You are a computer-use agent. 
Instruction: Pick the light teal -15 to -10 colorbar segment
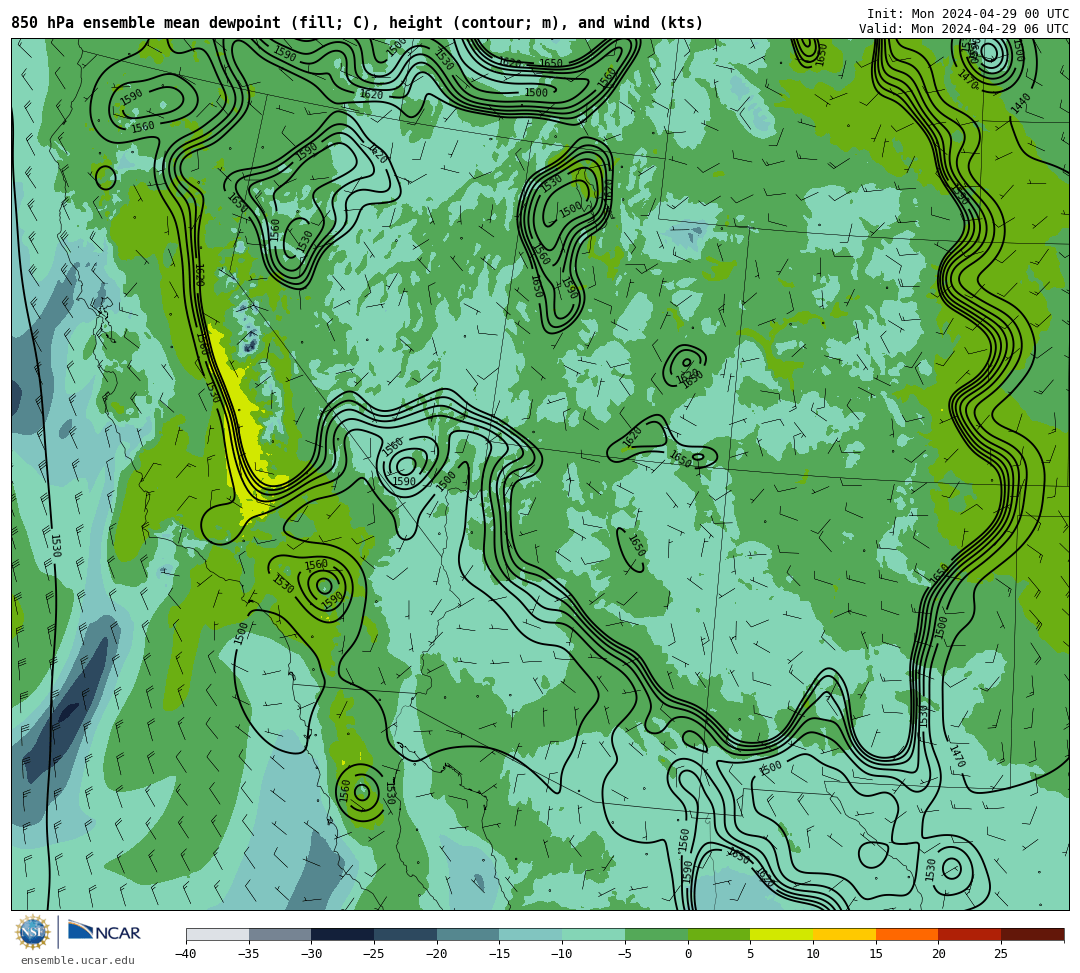click(530, 934)
